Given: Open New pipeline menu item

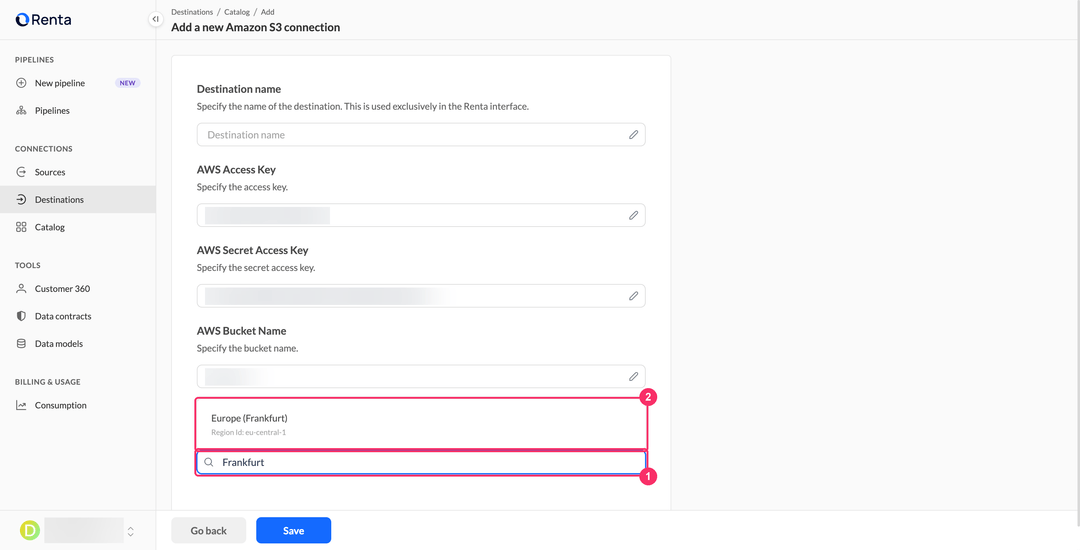Looking at the screenshot, I should [x=78, y=83].
